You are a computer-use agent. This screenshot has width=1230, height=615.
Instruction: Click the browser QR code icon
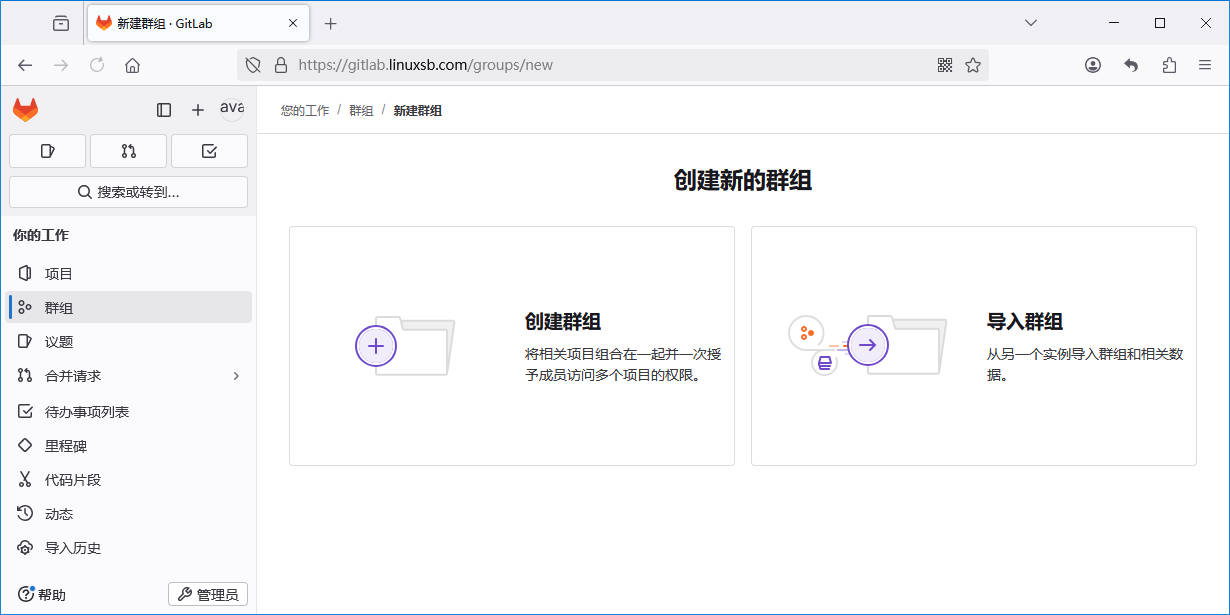pyautogui.click(x=945, y=65)
